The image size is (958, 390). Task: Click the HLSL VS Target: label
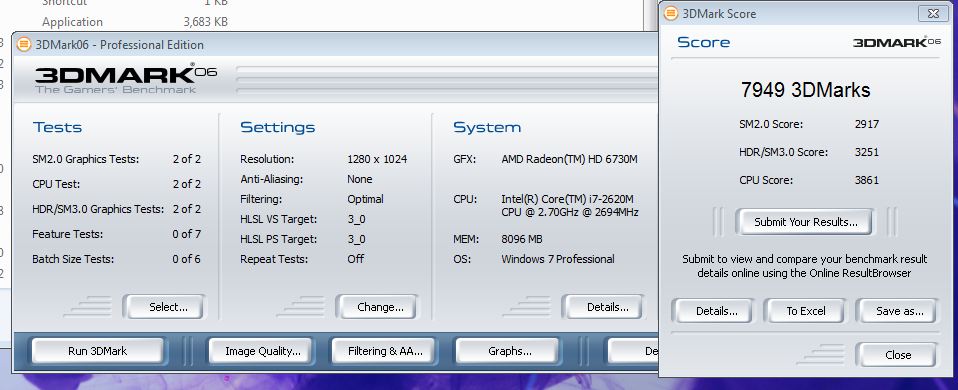coord(279,219)
